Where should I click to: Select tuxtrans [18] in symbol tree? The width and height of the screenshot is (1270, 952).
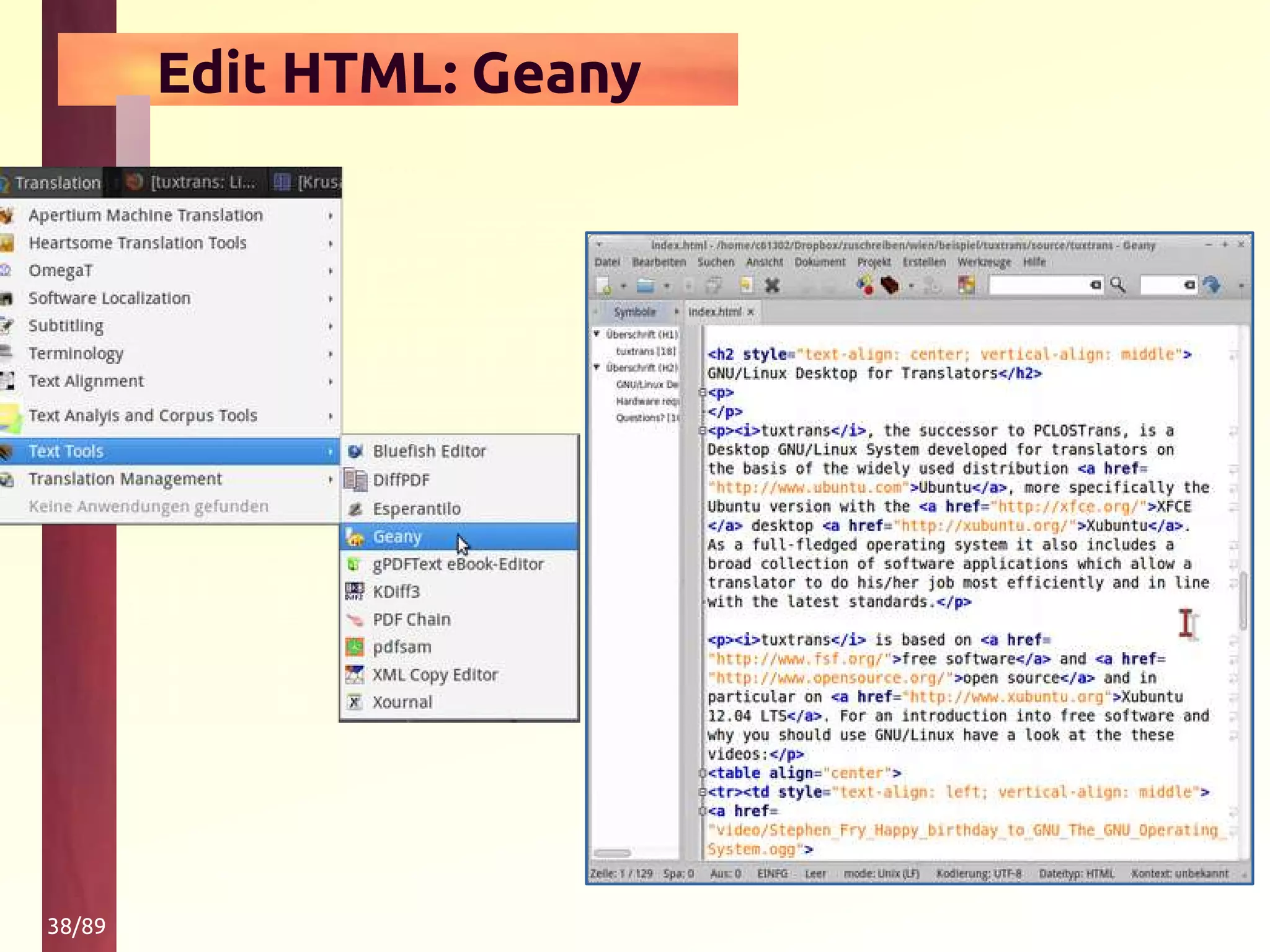(646, 351)
